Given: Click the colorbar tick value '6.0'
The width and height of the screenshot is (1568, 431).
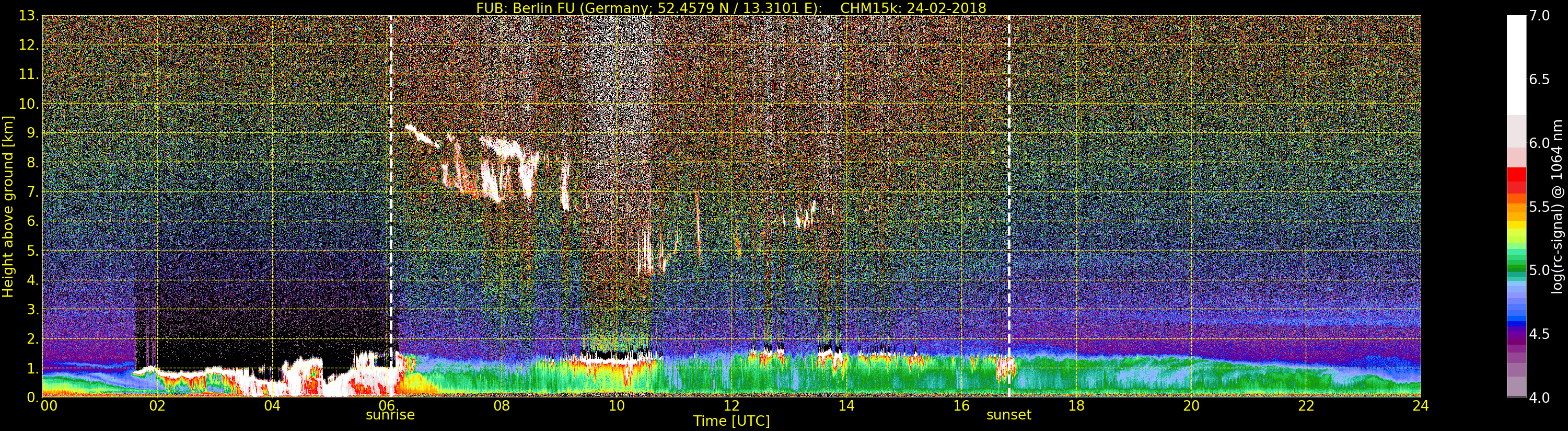Looking at the screenshot, I should coord(1539,143).
